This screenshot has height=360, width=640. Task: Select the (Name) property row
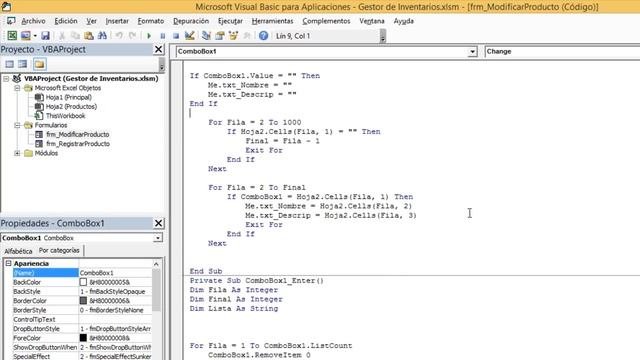pos(82,273)
